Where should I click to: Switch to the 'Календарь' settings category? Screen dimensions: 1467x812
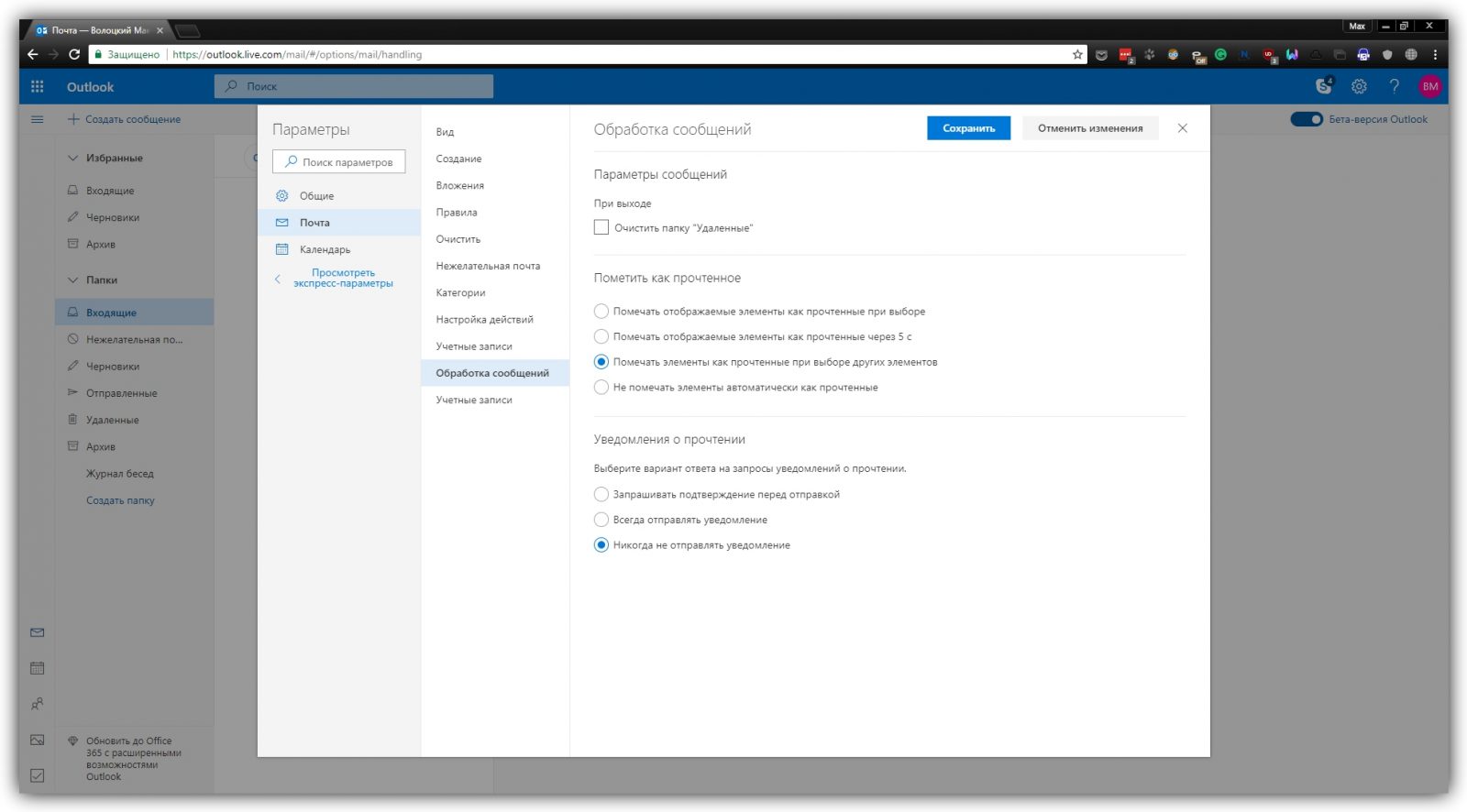tap(325, 249)
